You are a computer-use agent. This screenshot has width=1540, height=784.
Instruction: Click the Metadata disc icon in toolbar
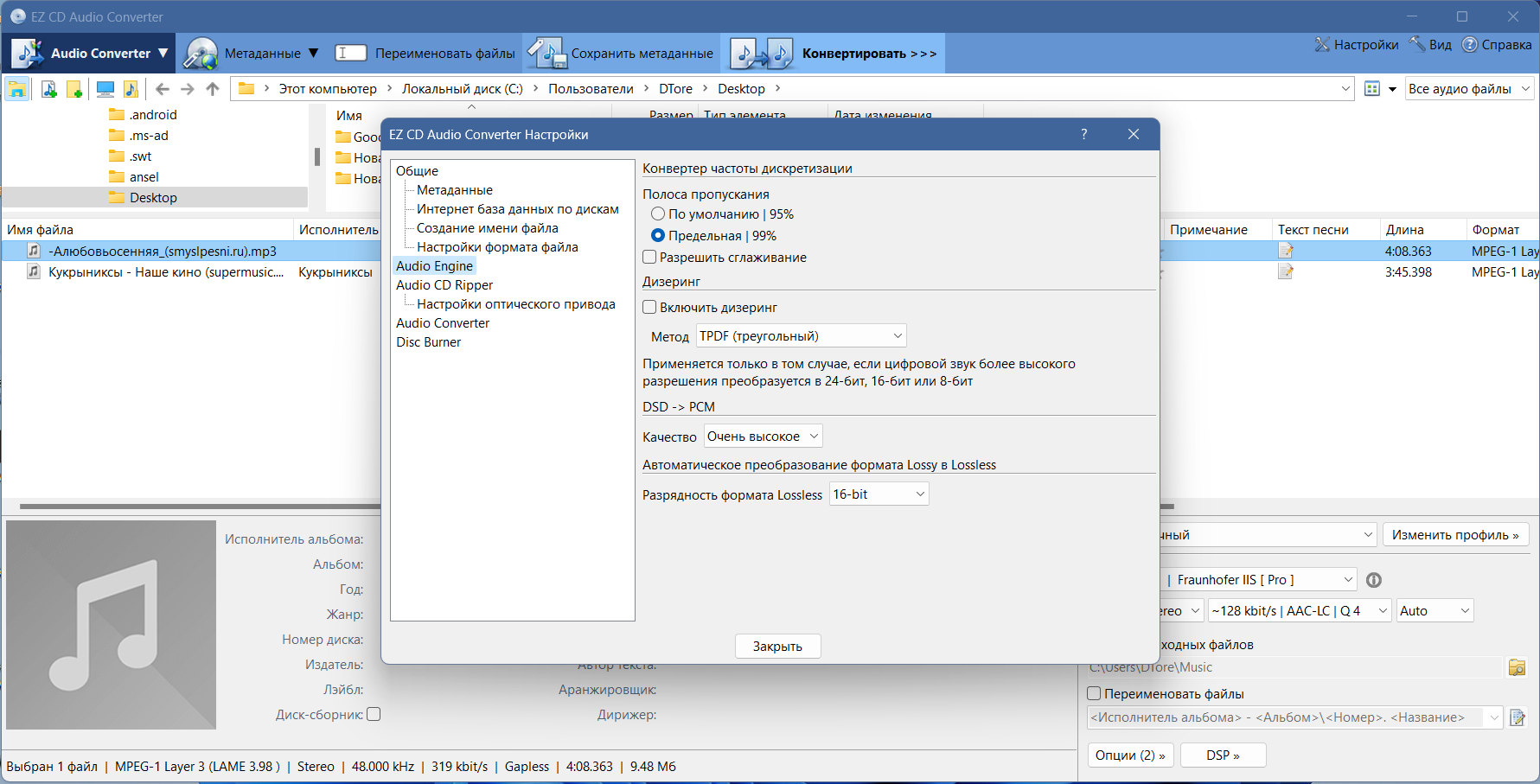point(201,54)
